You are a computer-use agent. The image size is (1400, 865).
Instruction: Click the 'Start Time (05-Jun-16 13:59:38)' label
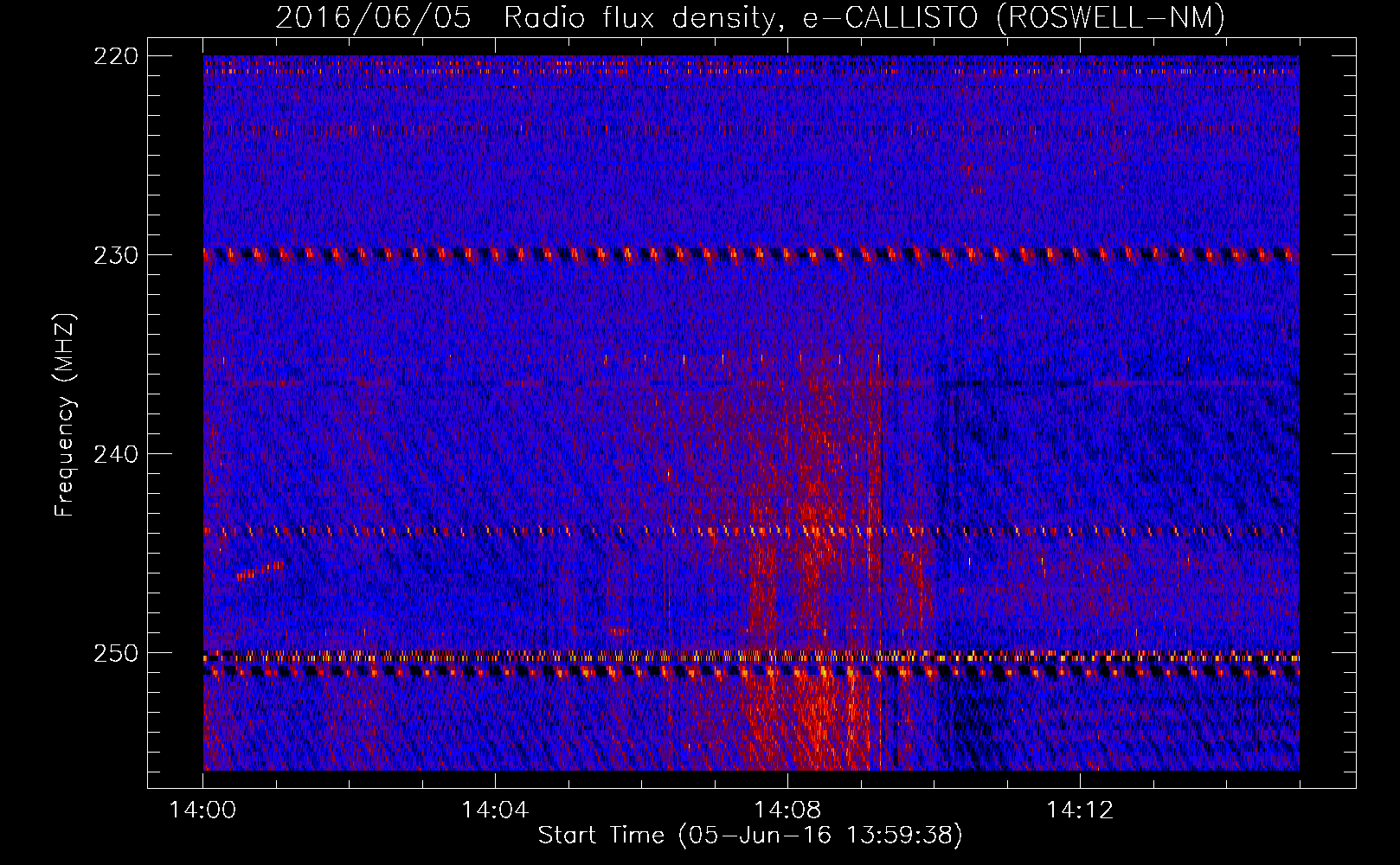[x=750, y=836]
